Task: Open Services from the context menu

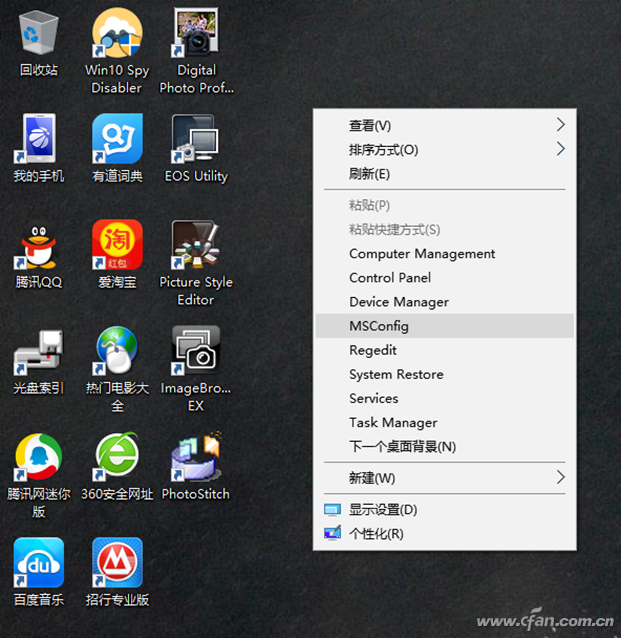Action: (x=445, y=398)
